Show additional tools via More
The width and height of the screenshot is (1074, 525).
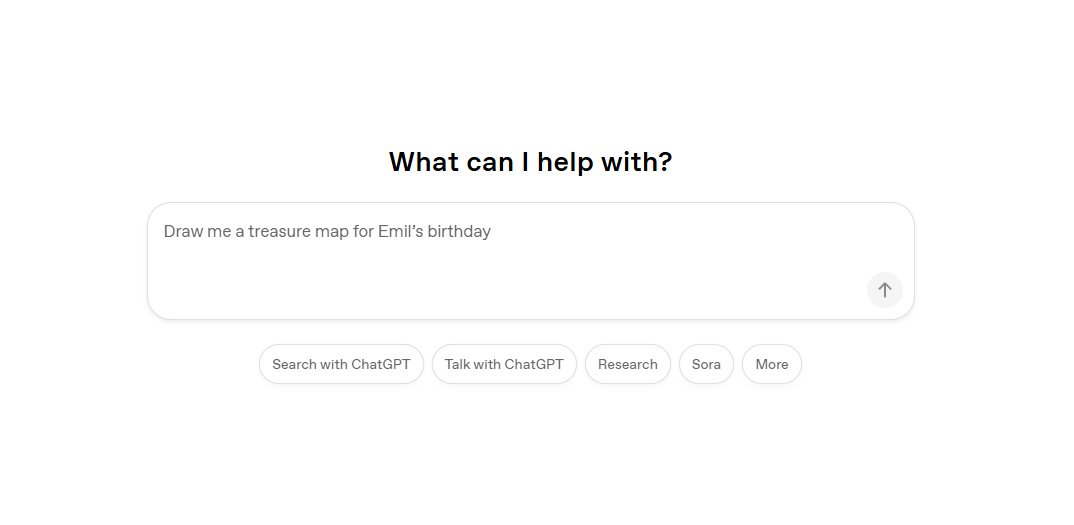pyautogui.click(x=771, y=364)
